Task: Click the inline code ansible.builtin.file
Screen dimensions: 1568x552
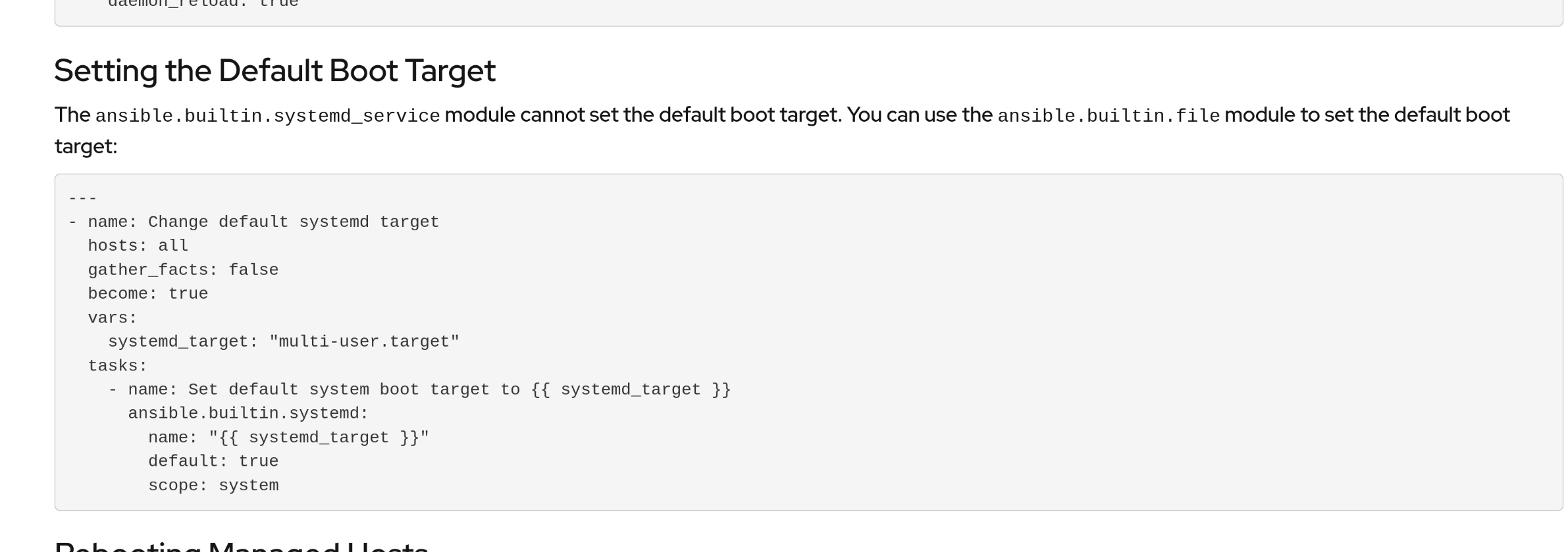Action: coord(1109,116)
